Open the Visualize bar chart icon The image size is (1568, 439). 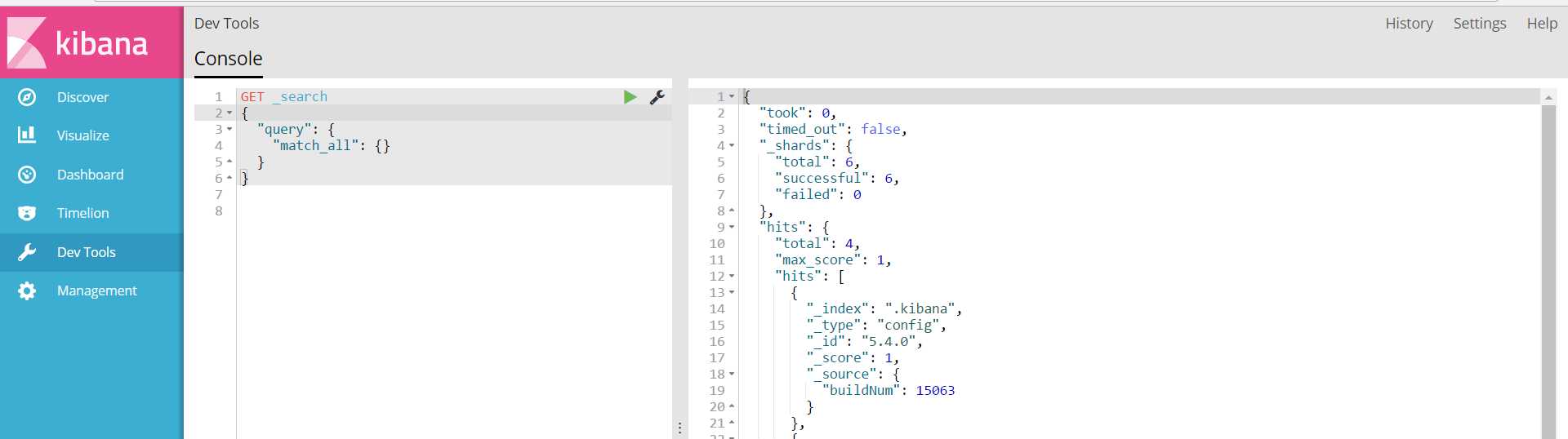click(27, 135)
